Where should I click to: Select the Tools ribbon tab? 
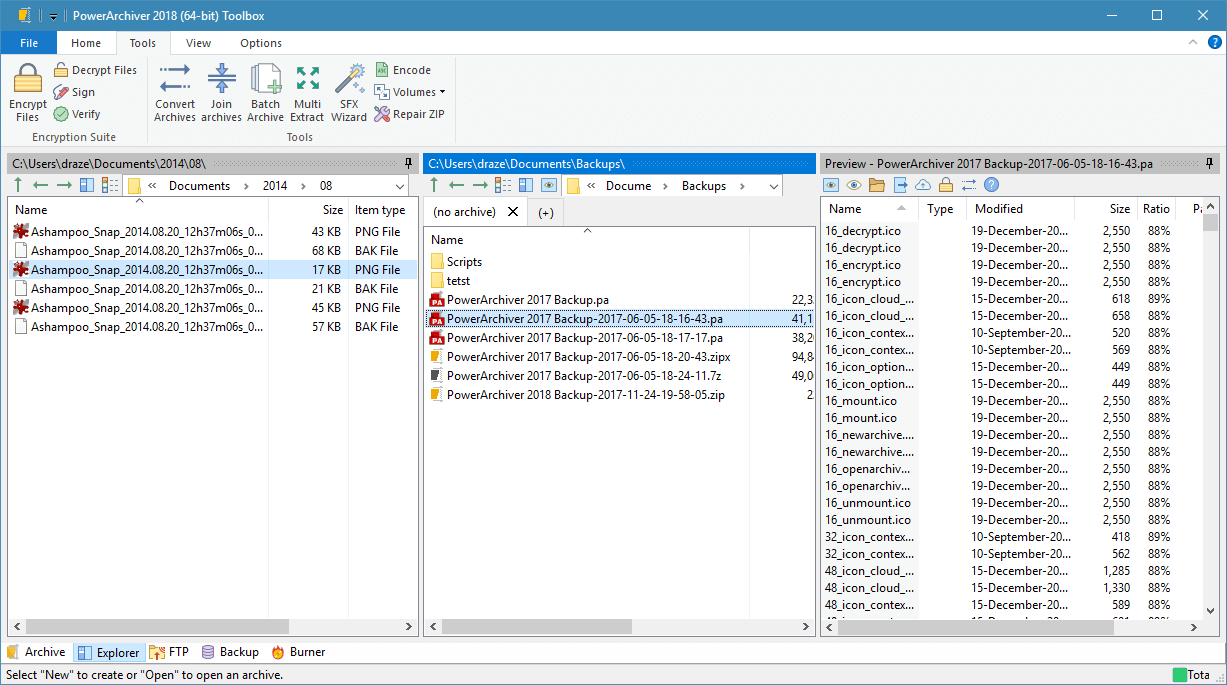[x=143, y=43]
